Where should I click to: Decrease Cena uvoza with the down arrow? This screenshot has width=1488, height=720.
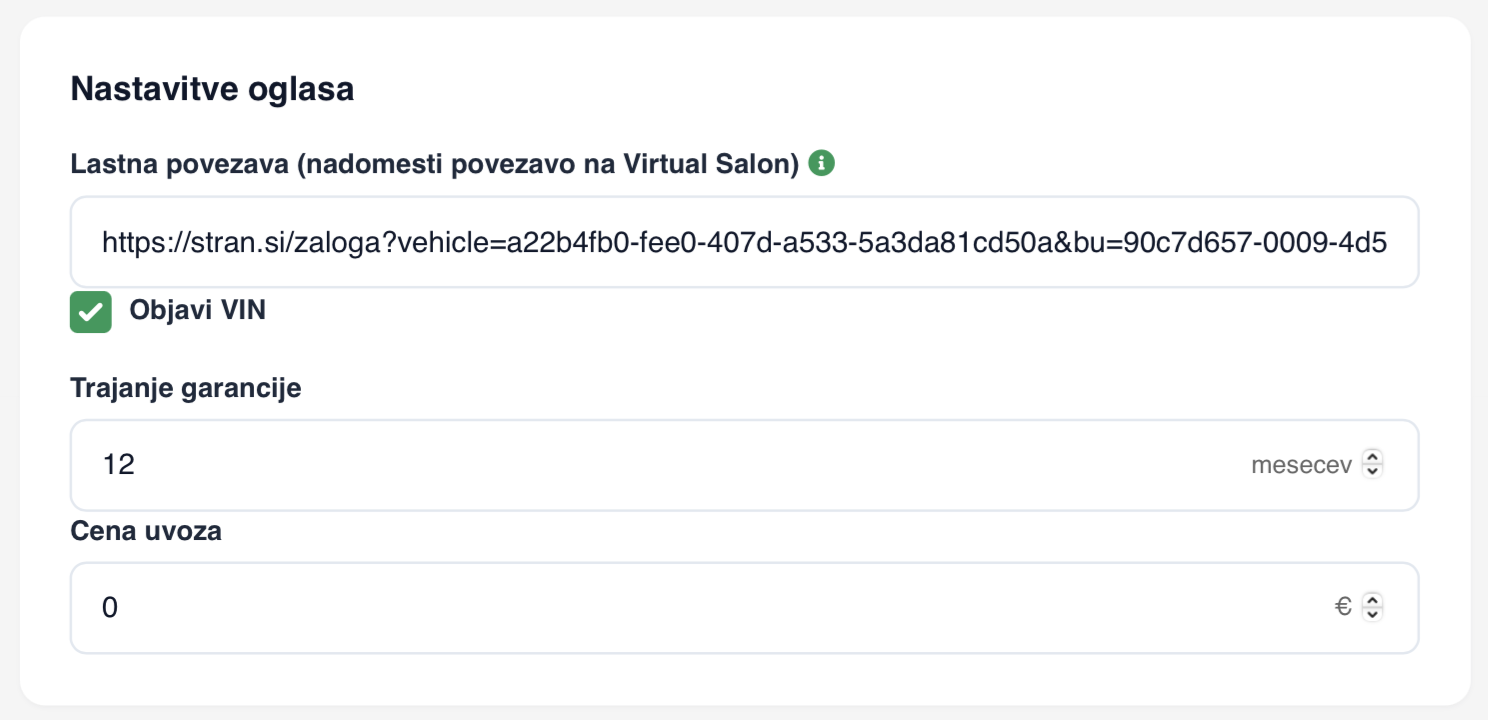pyautogui.click(x=1373, y=614)
